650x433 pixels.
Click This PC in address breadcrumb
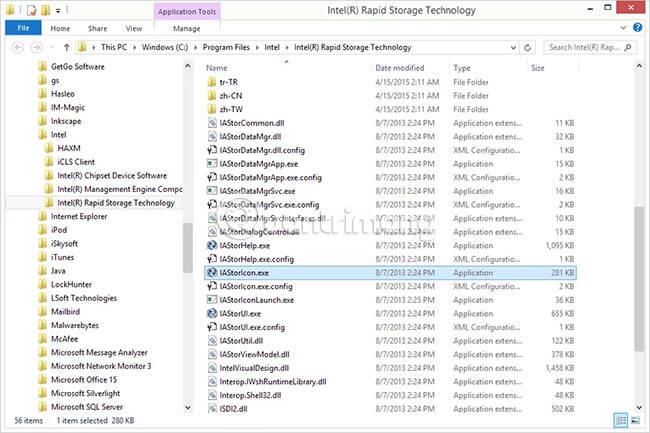point(114,48)
